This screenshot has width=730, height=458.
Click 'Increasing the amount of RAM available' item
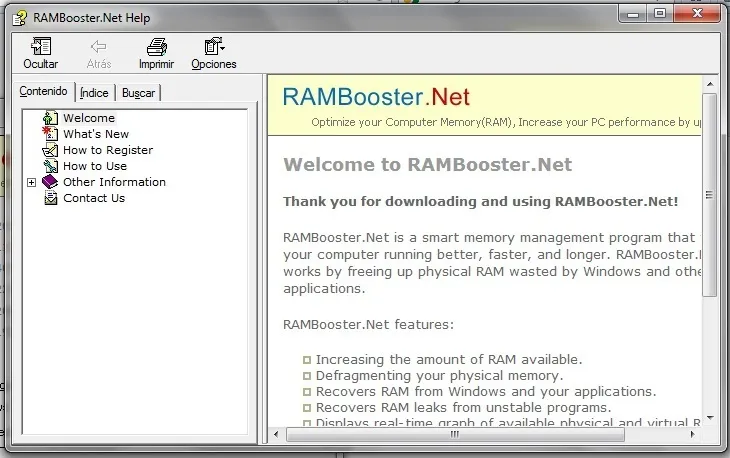pos(449,360)
